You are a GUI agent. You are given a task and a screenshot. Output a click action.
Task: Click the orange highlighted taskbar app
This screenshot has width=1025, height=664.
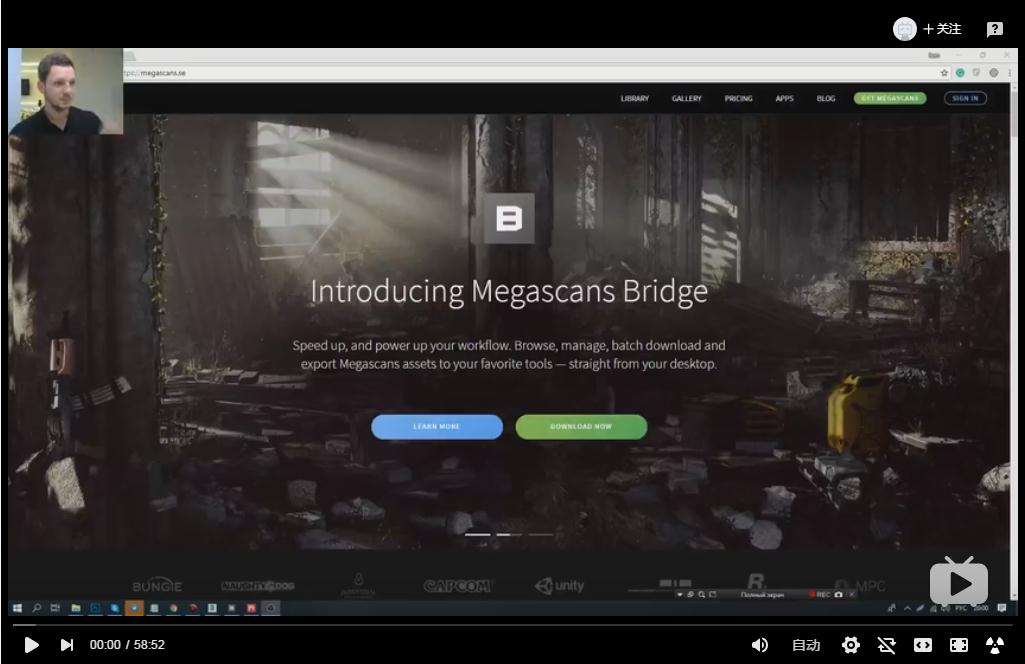click(134, 608)
